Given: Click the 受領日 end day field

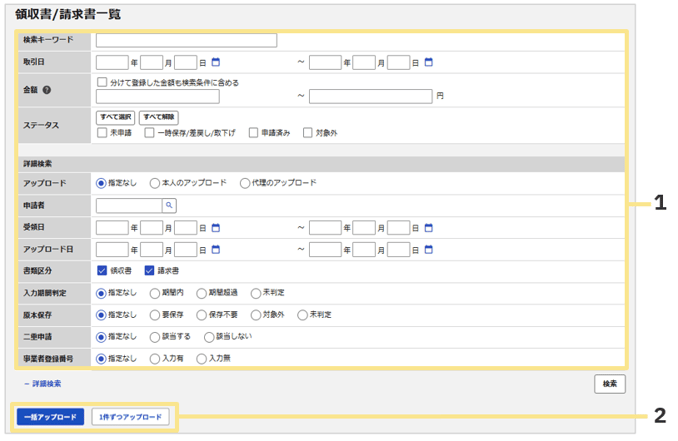Looking at the screenshot, I should (x=399, y=227).
